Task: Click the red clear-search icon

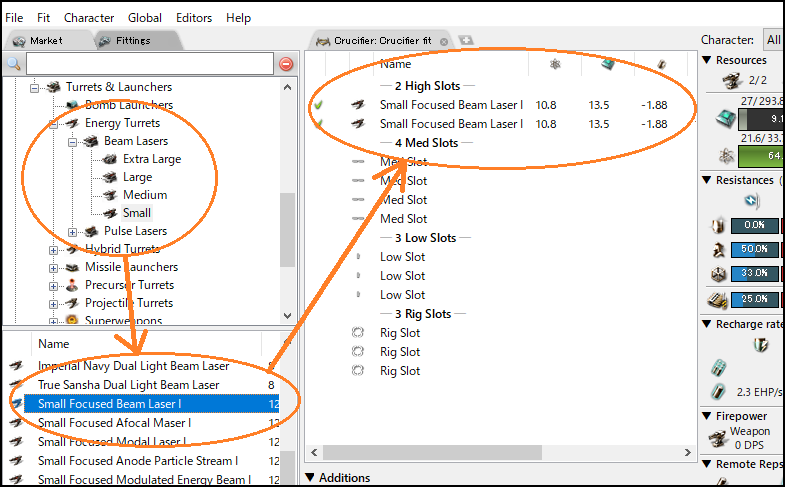Action: click(286, 64)
